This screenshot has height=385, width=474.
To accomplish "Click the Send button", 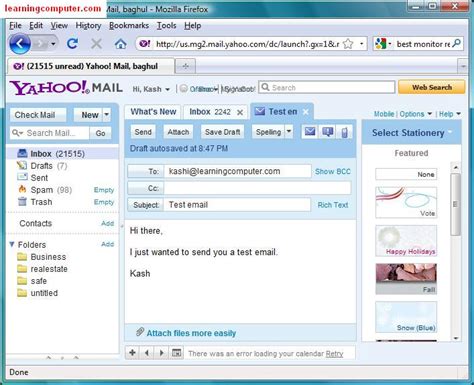I will 143,132.
